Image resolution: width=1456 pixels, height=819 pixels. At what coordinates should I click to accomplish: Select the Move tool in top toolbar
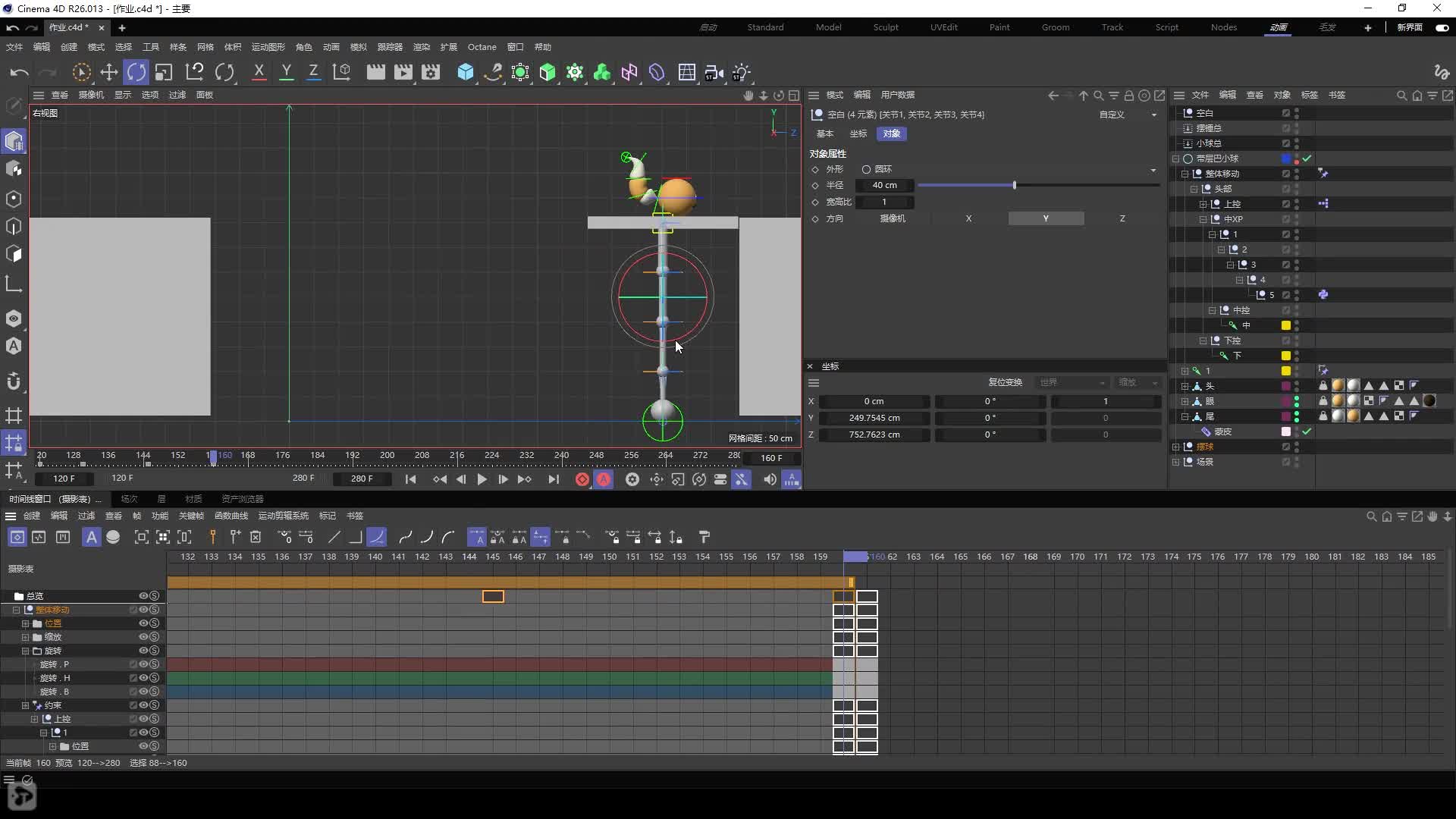coord(109,72)
